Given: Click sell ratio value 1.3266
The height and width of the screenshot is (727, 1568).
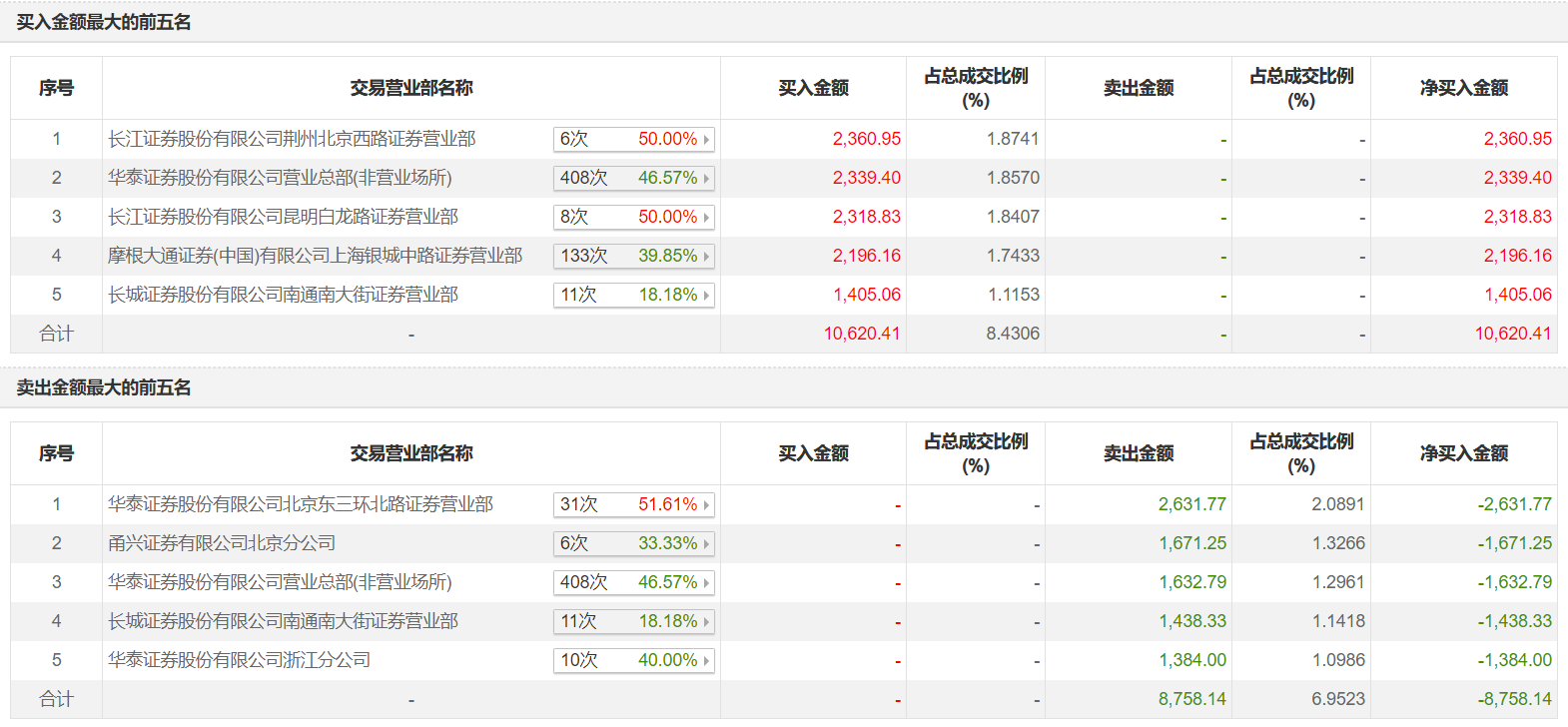Looking at the screenshot, I should 1338,543.
